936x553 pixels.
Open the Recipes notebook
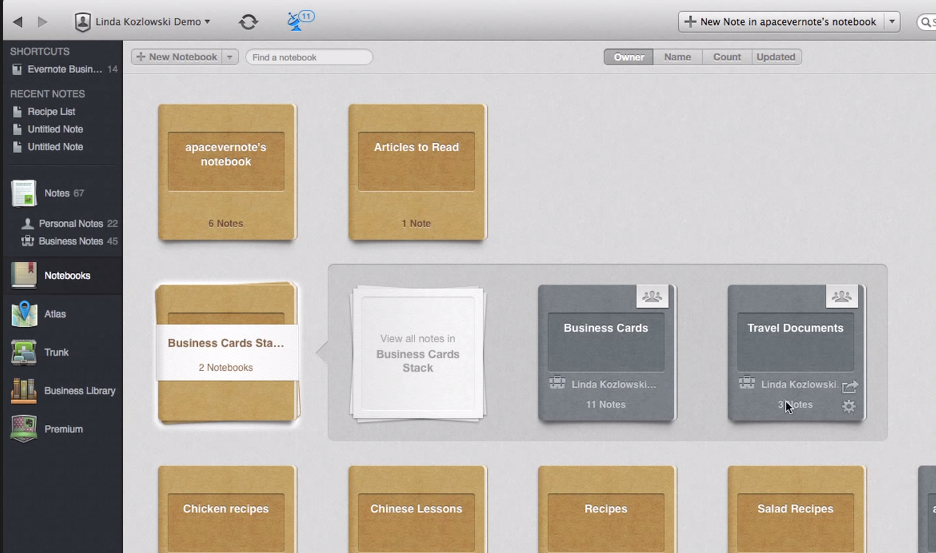606,509
